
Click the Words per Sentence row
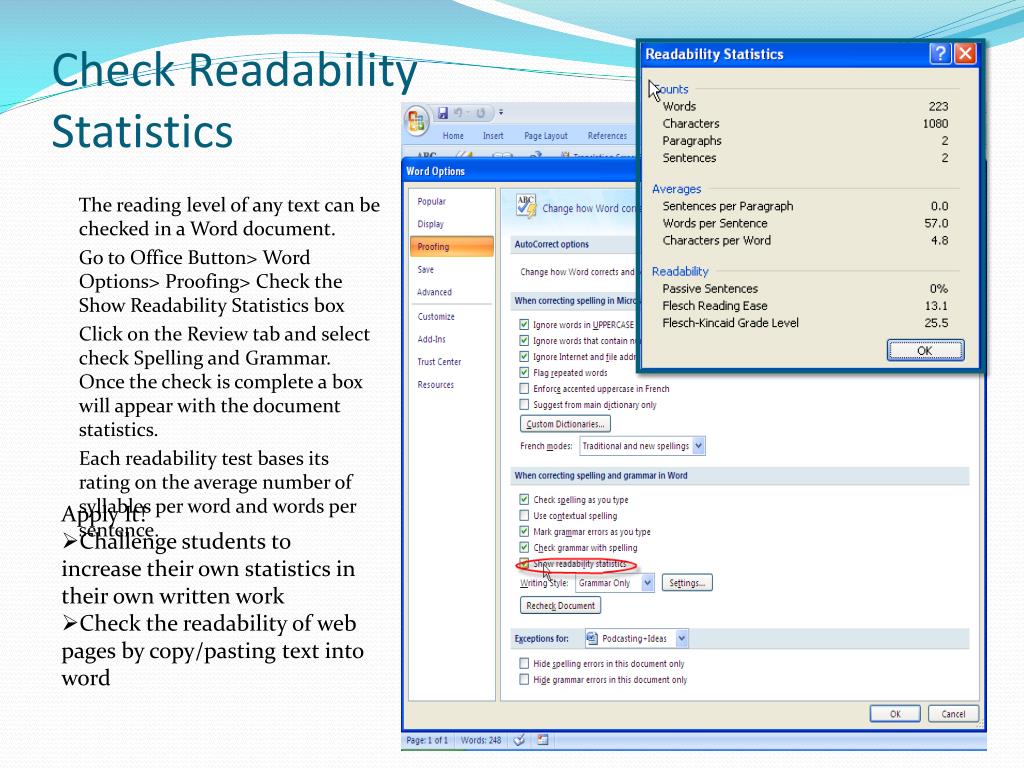click(805, 223)
